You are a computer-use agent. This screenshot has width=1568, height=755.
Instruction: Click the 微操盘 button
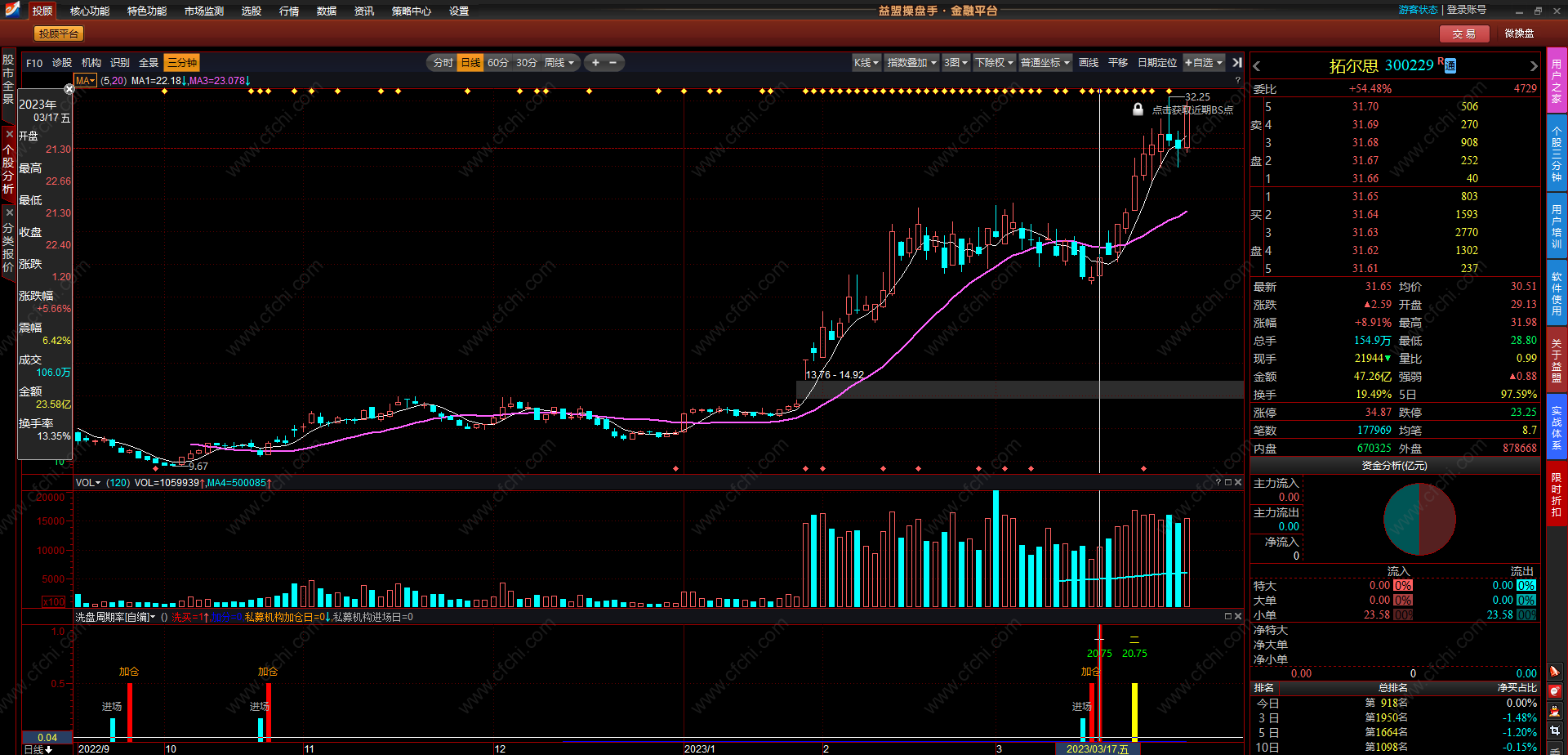pyautogui.click(x=1519, y=34)
